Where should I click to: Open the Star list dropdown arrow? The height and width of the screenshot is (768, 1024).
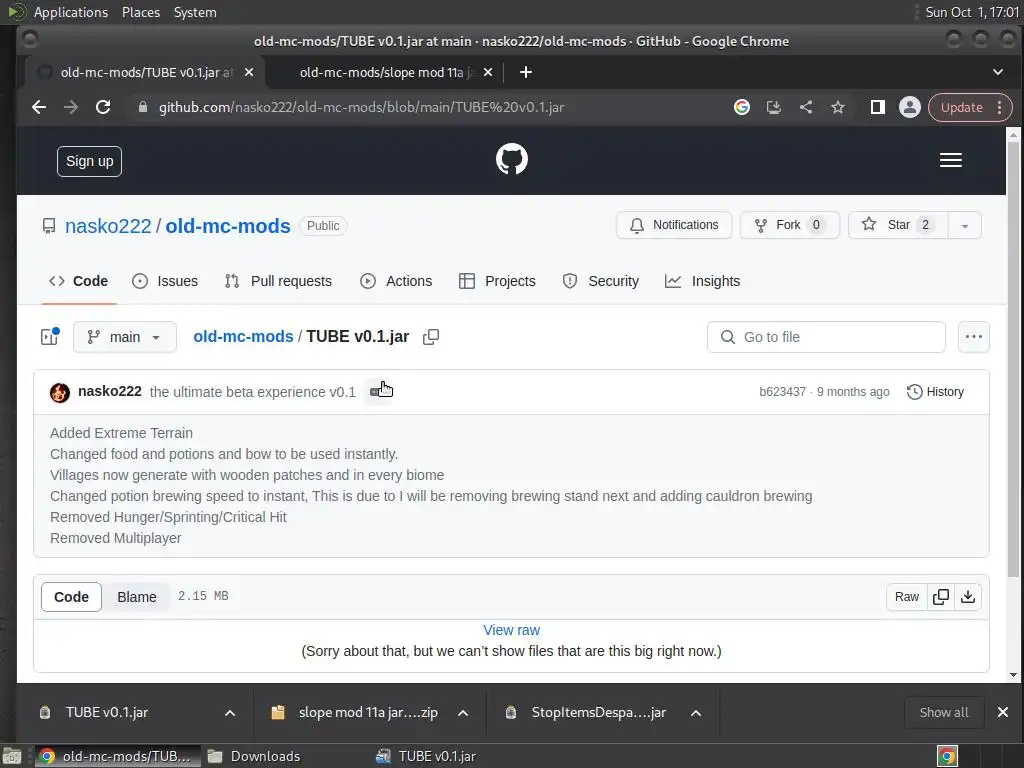coord(965,225)
